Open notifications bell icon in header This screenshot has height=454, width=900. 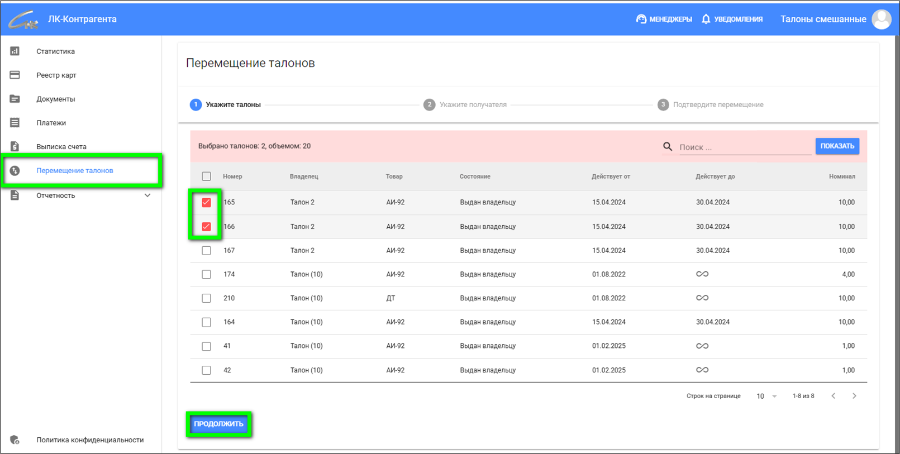click(x=706, y=19)
